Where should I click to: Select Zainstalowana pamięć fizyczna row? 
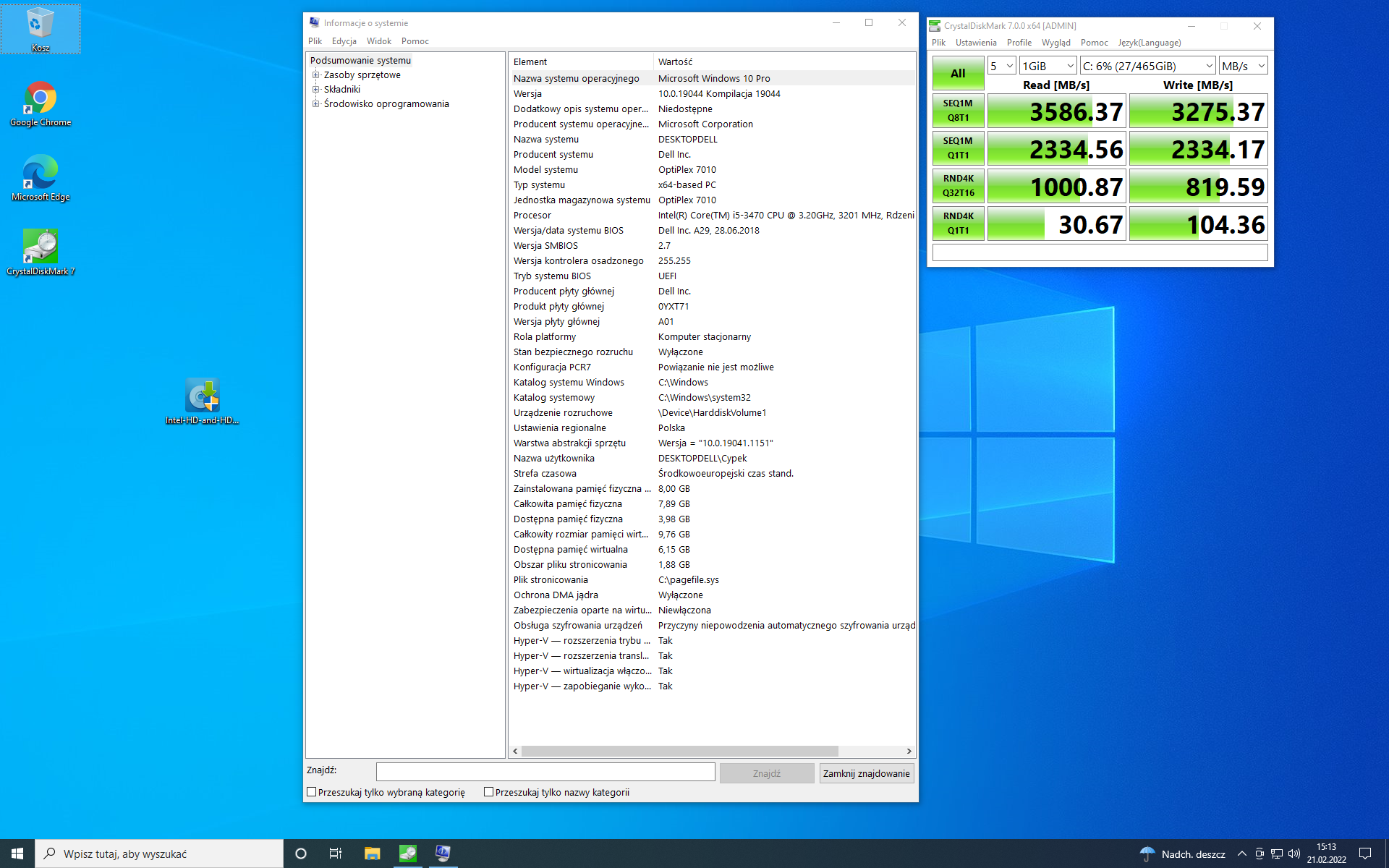point(713,488)
